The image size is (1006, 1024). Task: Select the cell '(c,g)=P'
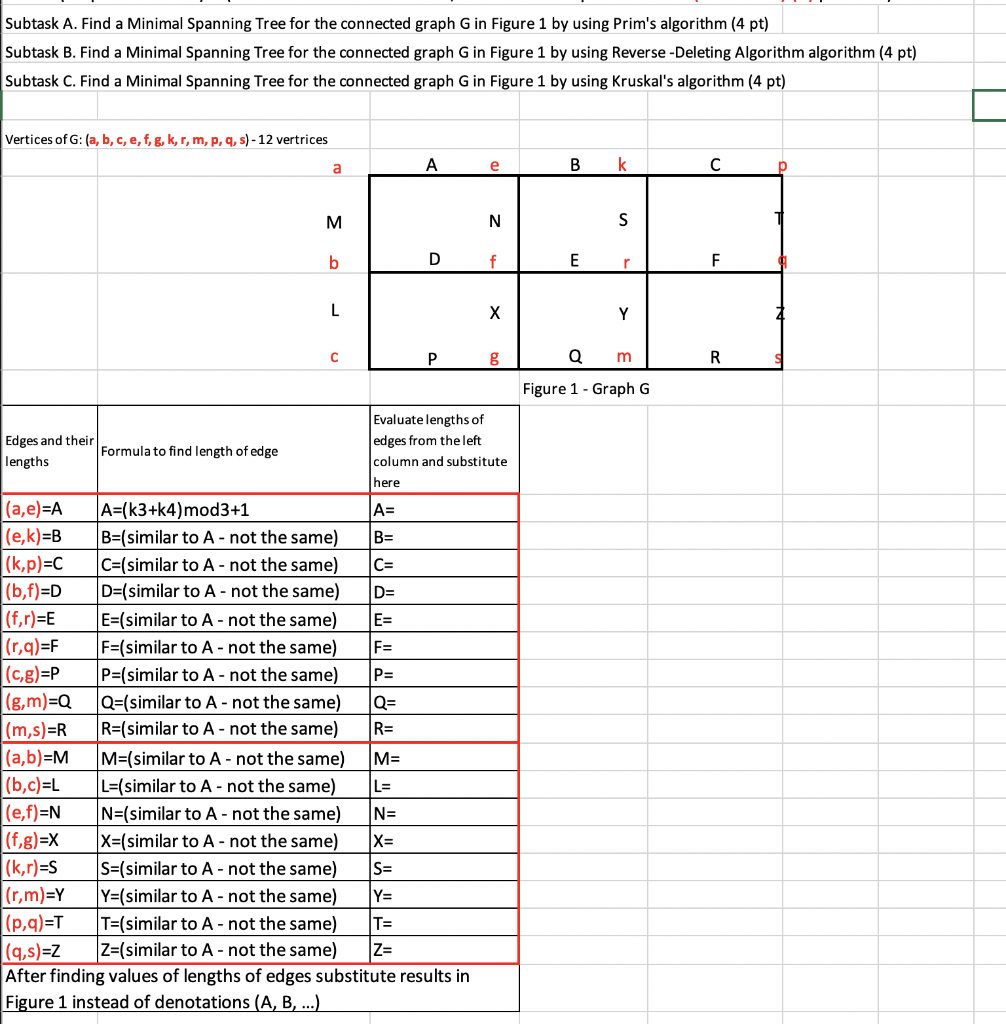pyautogui.click(x=50, y=673)
